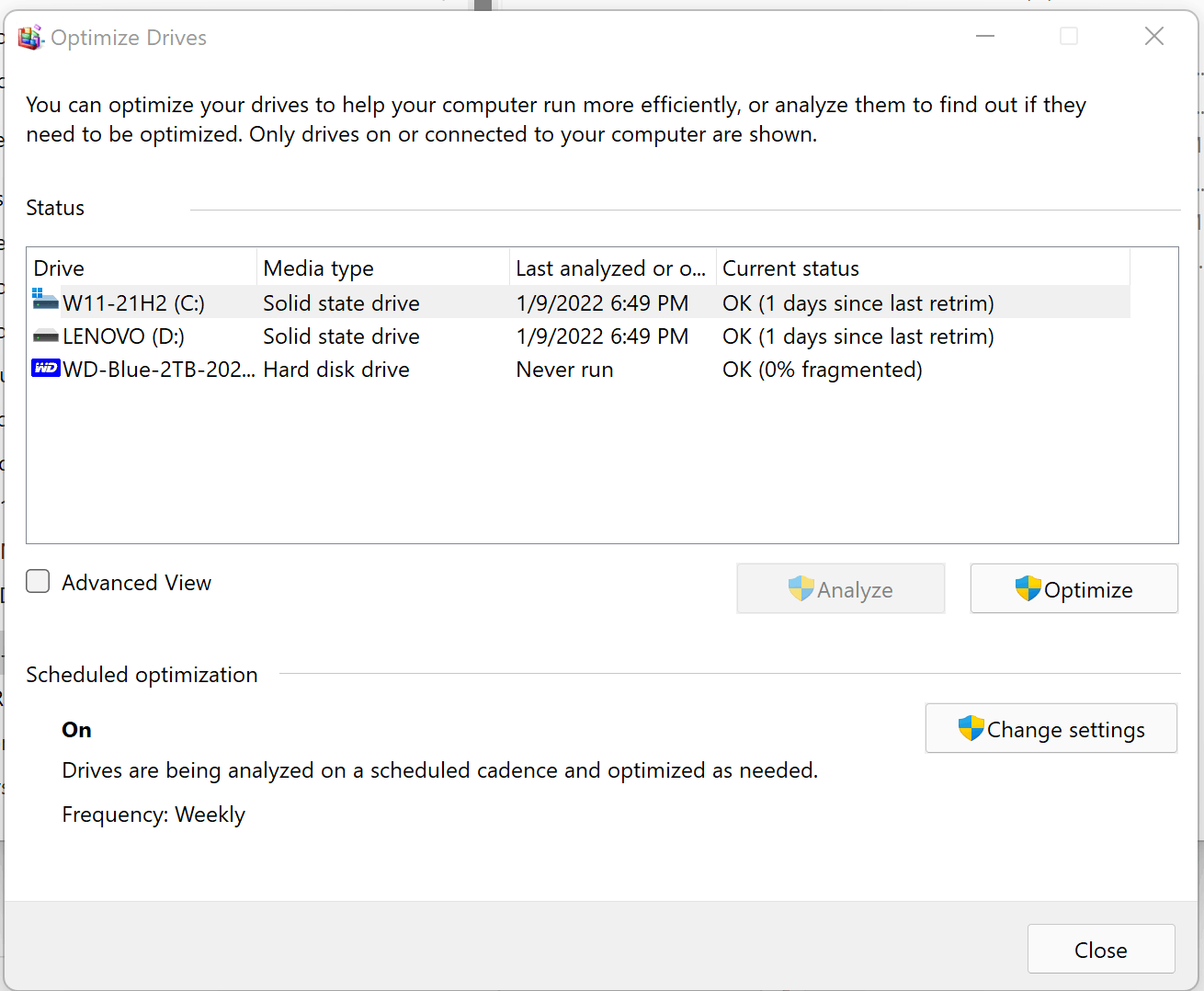Click the shield icon on Analyze button

pyautogui.click(x=801, y=588)
